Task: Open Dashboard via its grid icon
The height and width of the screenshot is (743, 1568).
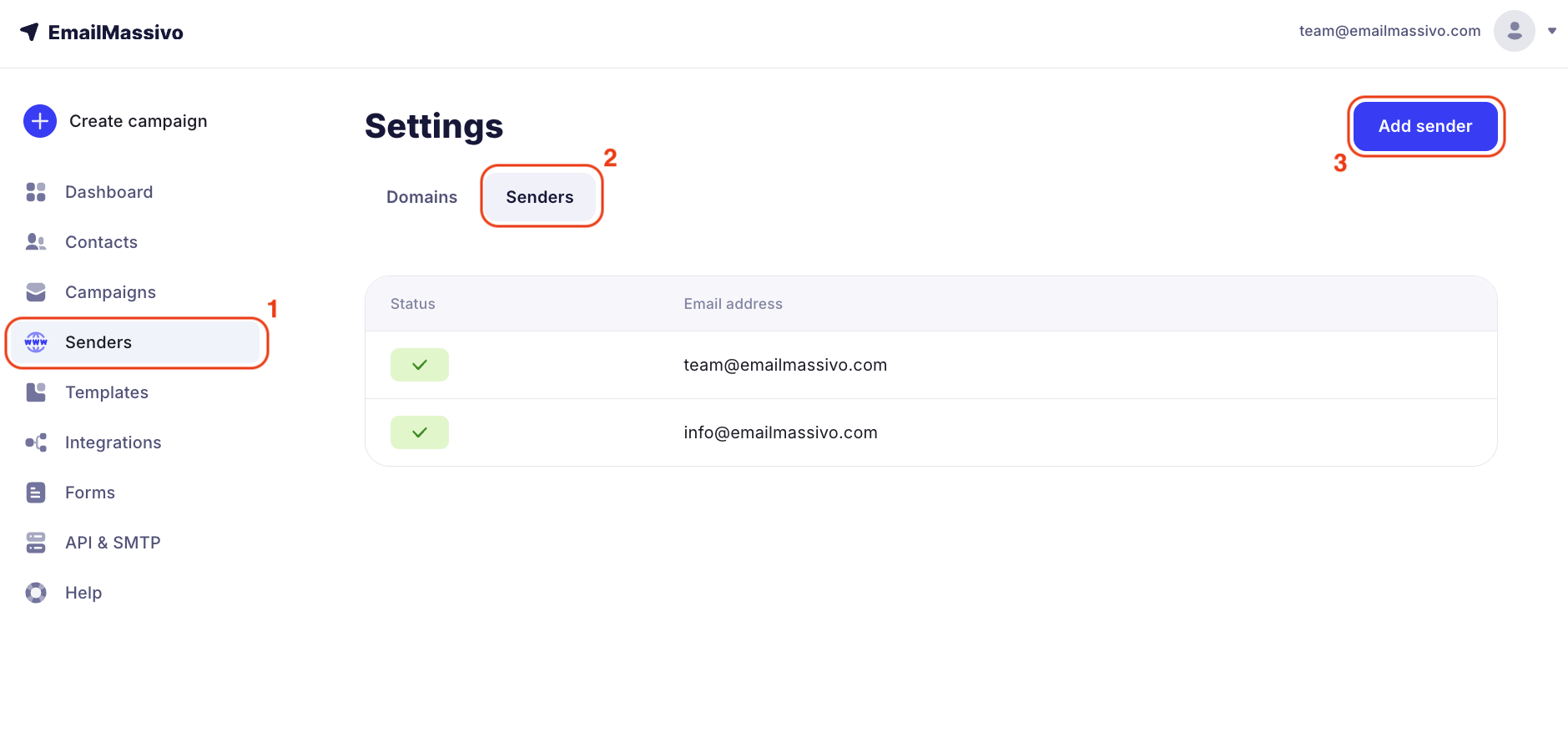Action: (36, 192)
